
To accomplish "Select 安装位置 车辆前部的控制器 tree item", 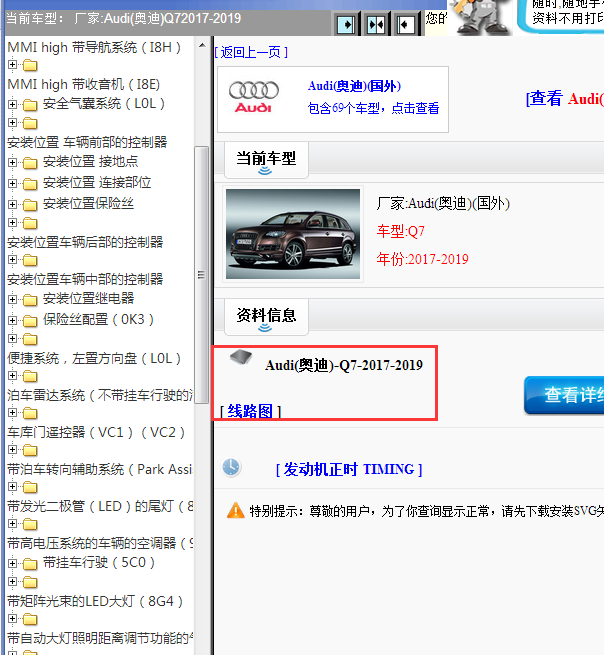I will point(87,142).
